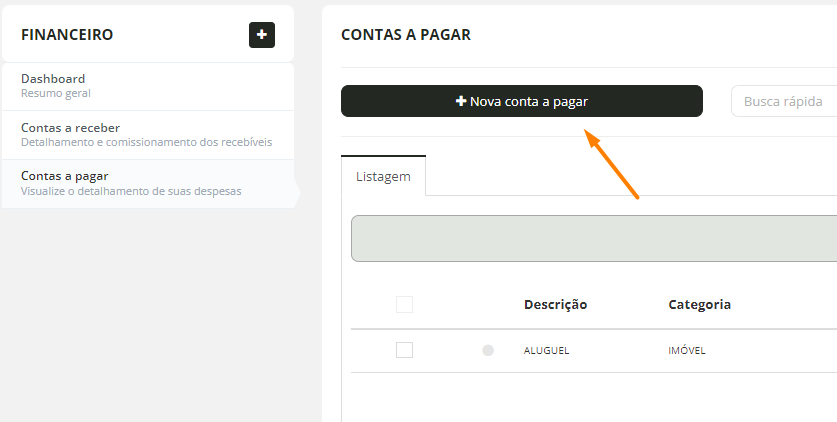Open the Dashboard menu item
Viewport: 837px width, 422px height.
coord(148,86)
